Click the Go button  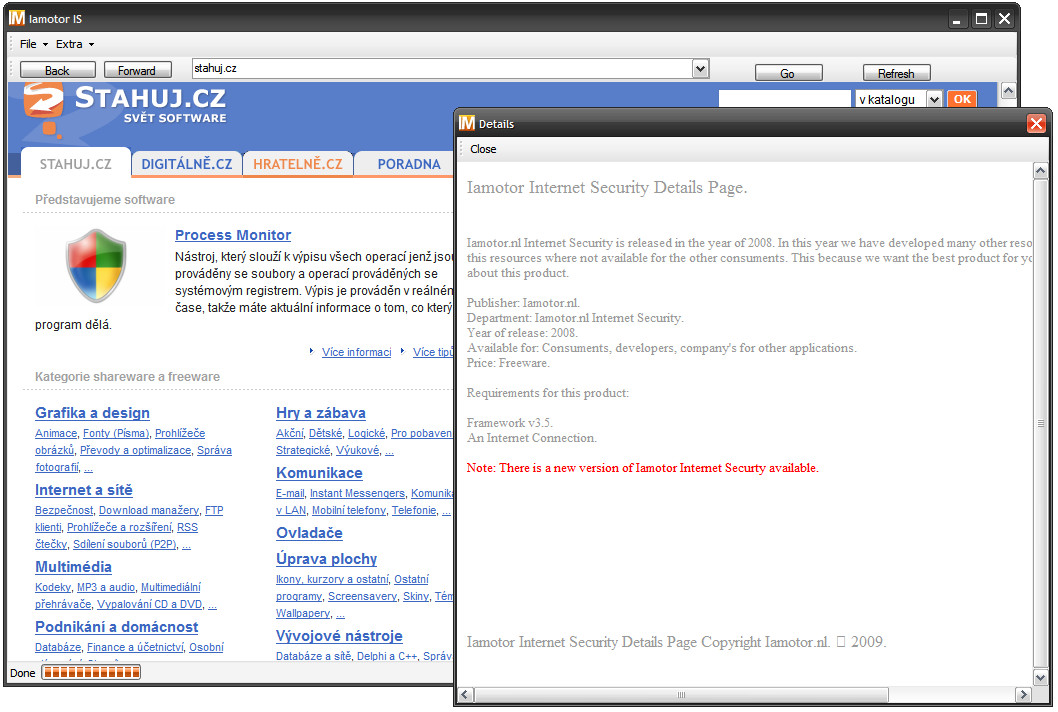coord(788,73)
